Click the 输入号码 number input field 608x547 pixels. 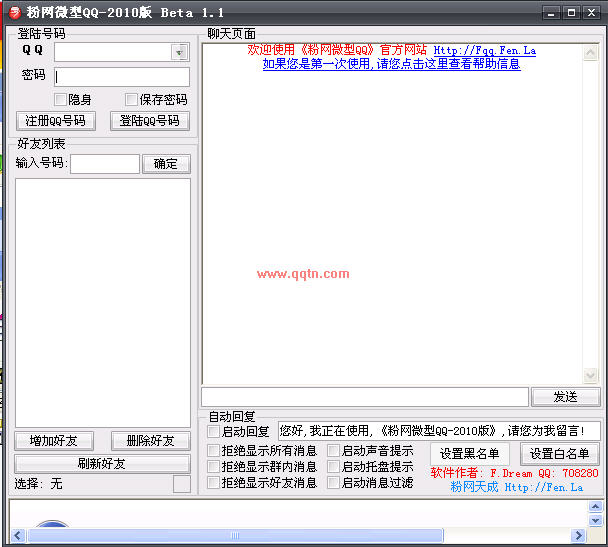(105, 164)
